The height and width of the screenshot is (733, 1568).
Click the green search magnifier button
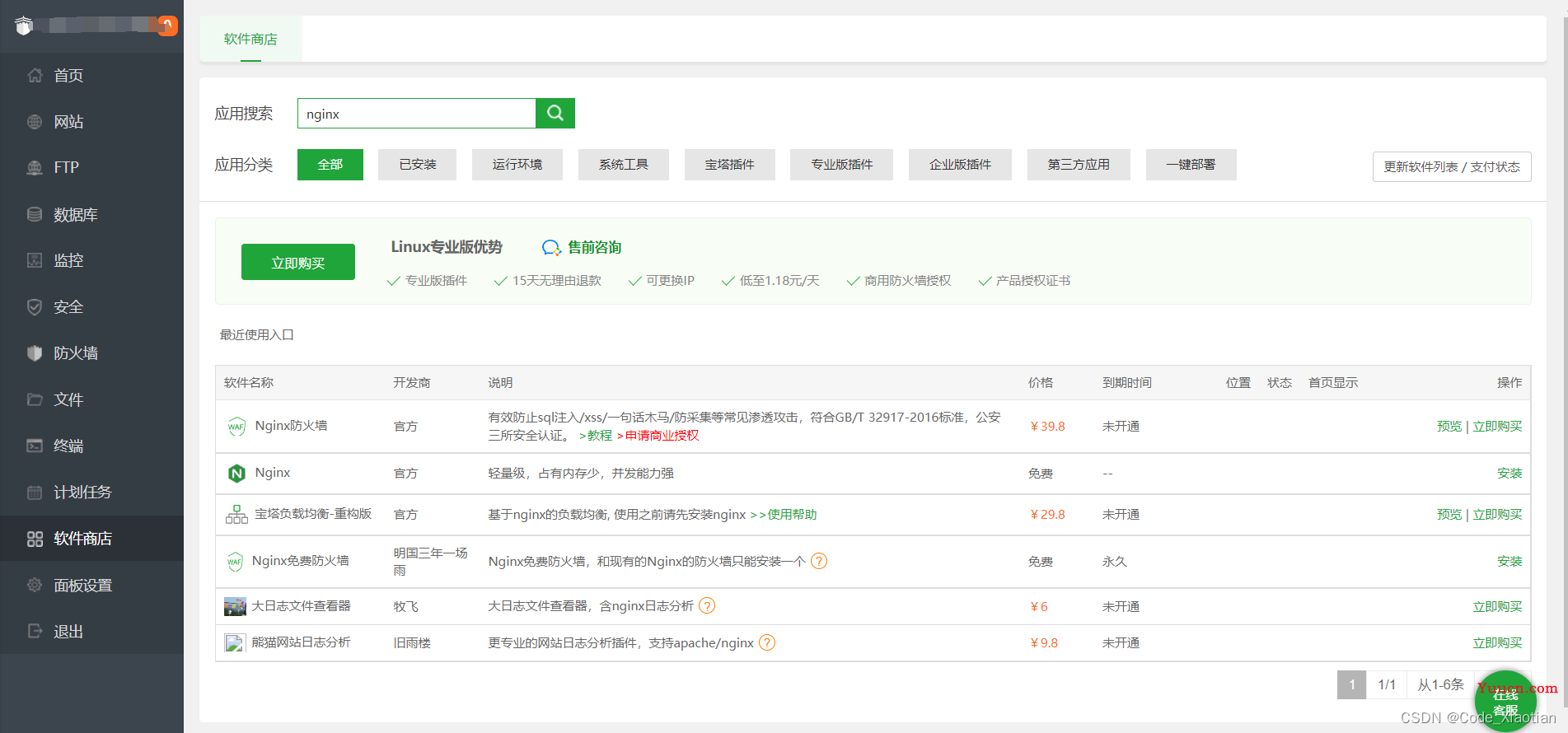click(x=555, y=113)
